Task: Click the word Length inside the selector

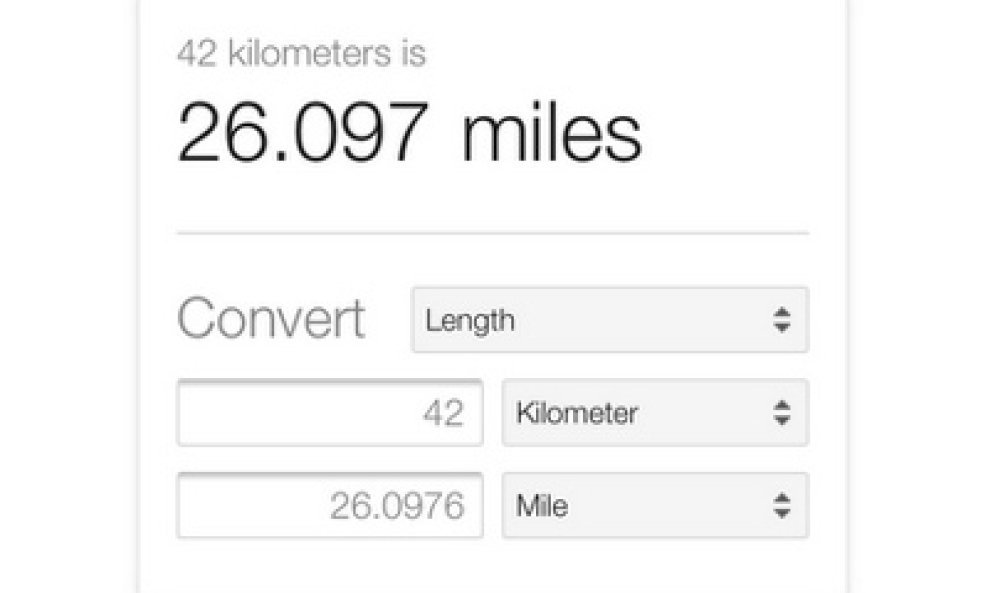Action: (x=470, y=321)
